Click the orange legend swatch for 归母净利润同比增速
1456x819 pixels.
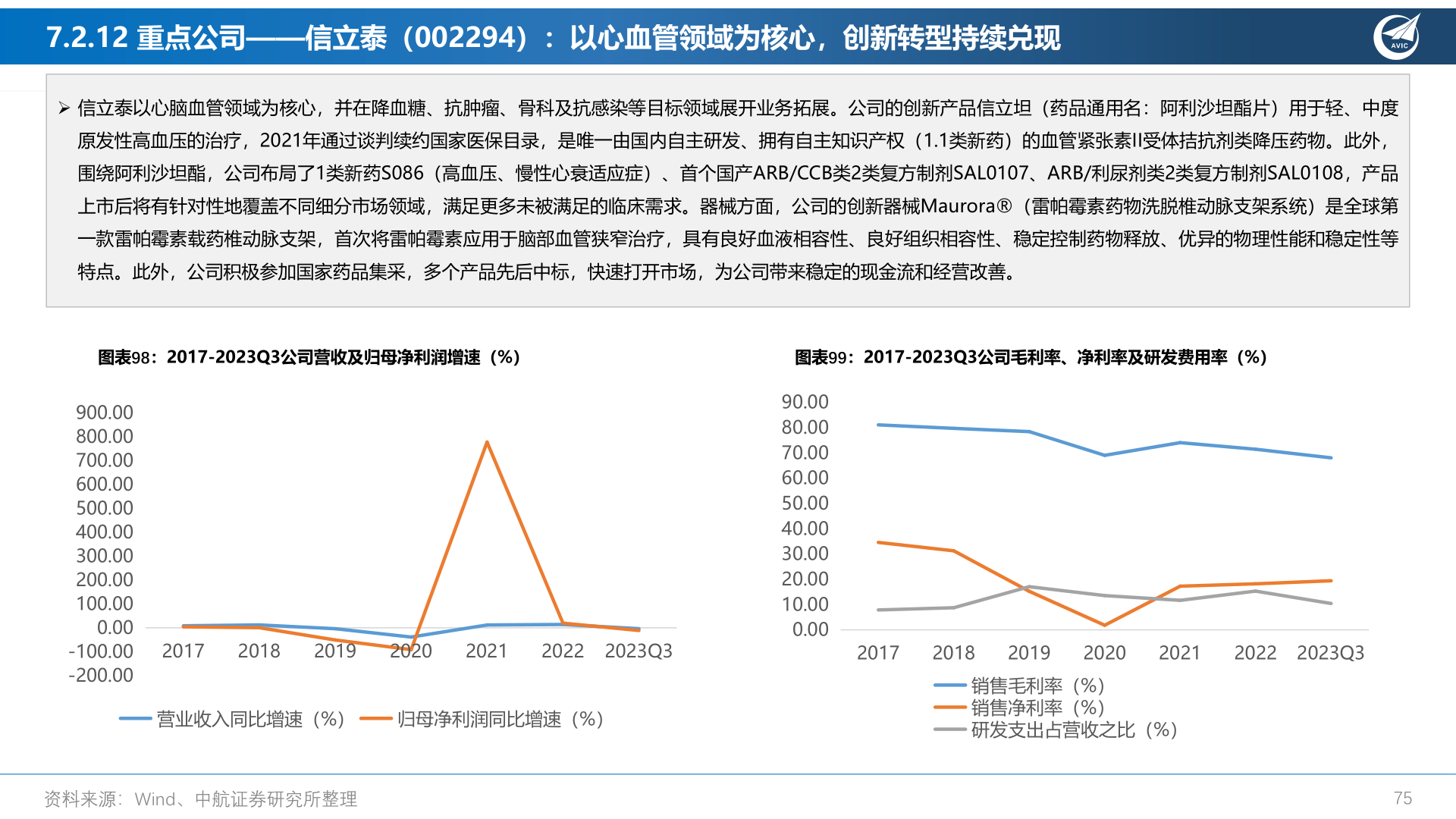(375, 719)
